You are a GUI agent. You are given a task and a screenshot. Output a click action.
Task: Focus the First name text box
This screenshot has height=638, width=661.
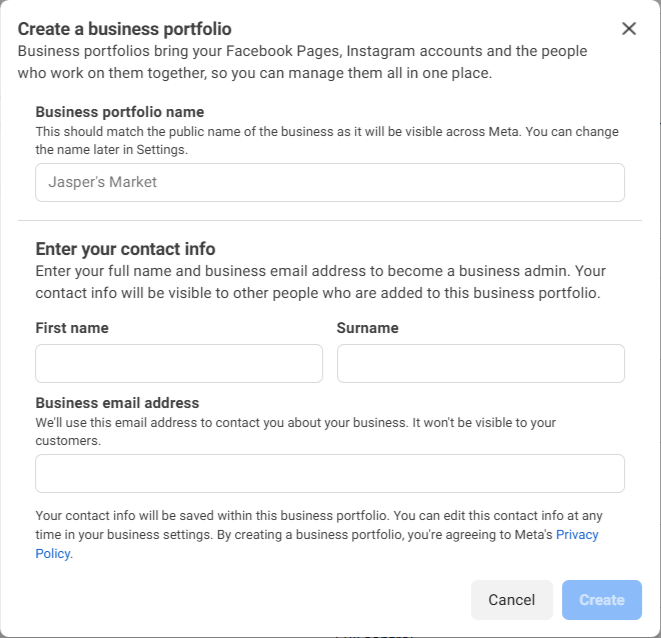click(179, 364)
